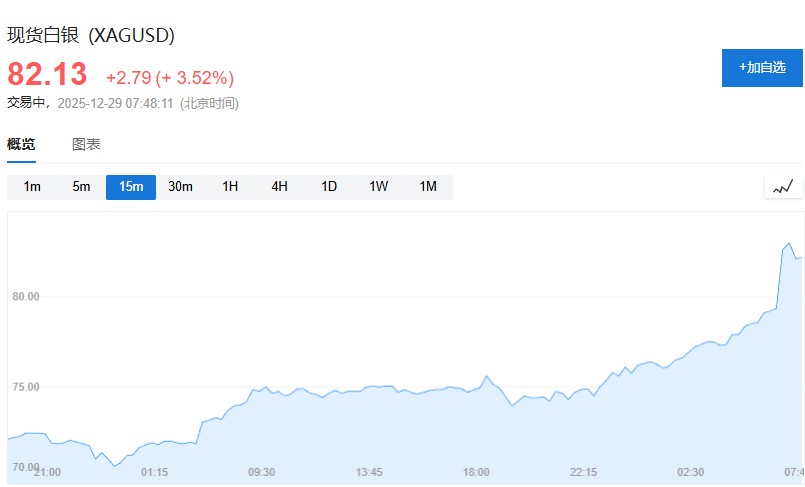
Task: Click the line chart type icon
Action: [x=783, y=187]
